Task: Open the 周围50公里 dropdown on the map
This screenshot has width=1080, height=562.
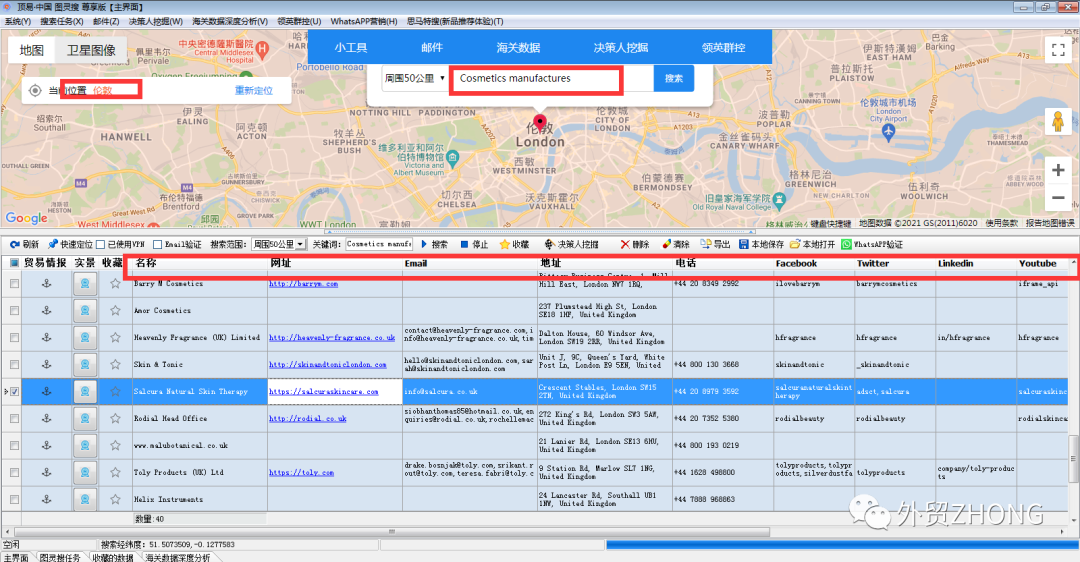Action: pyautogui.click(x=415, y=79)
